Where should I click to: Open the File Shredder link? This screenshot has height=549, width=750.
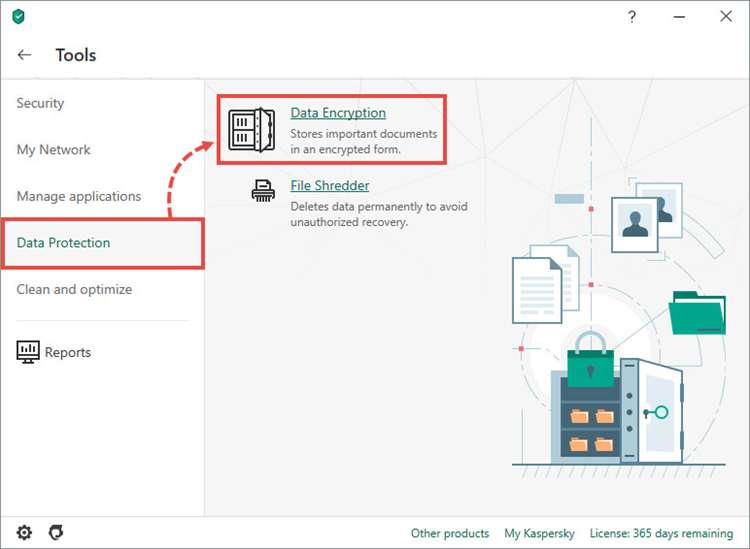[x=330, y=186]
